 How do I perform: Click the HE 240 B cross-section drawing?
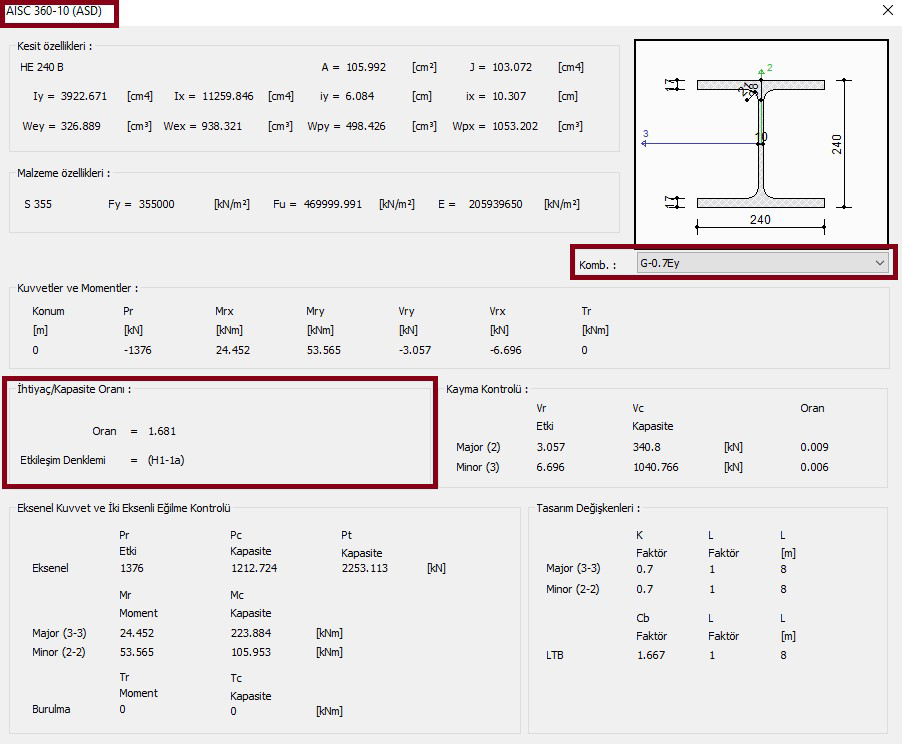pos(761,142)
